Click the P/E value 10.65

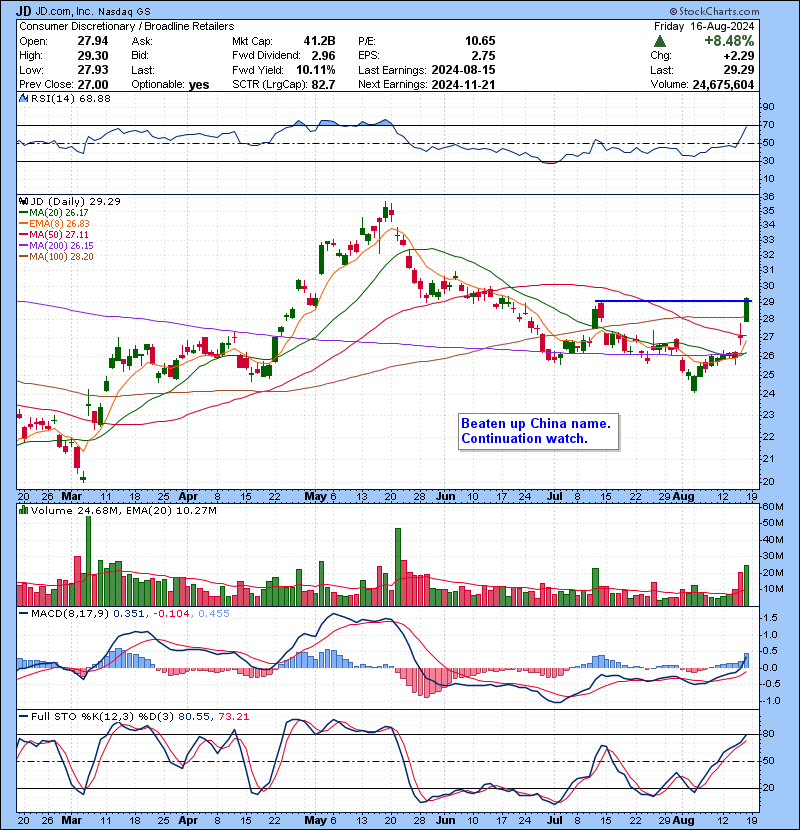click(480, 41)
